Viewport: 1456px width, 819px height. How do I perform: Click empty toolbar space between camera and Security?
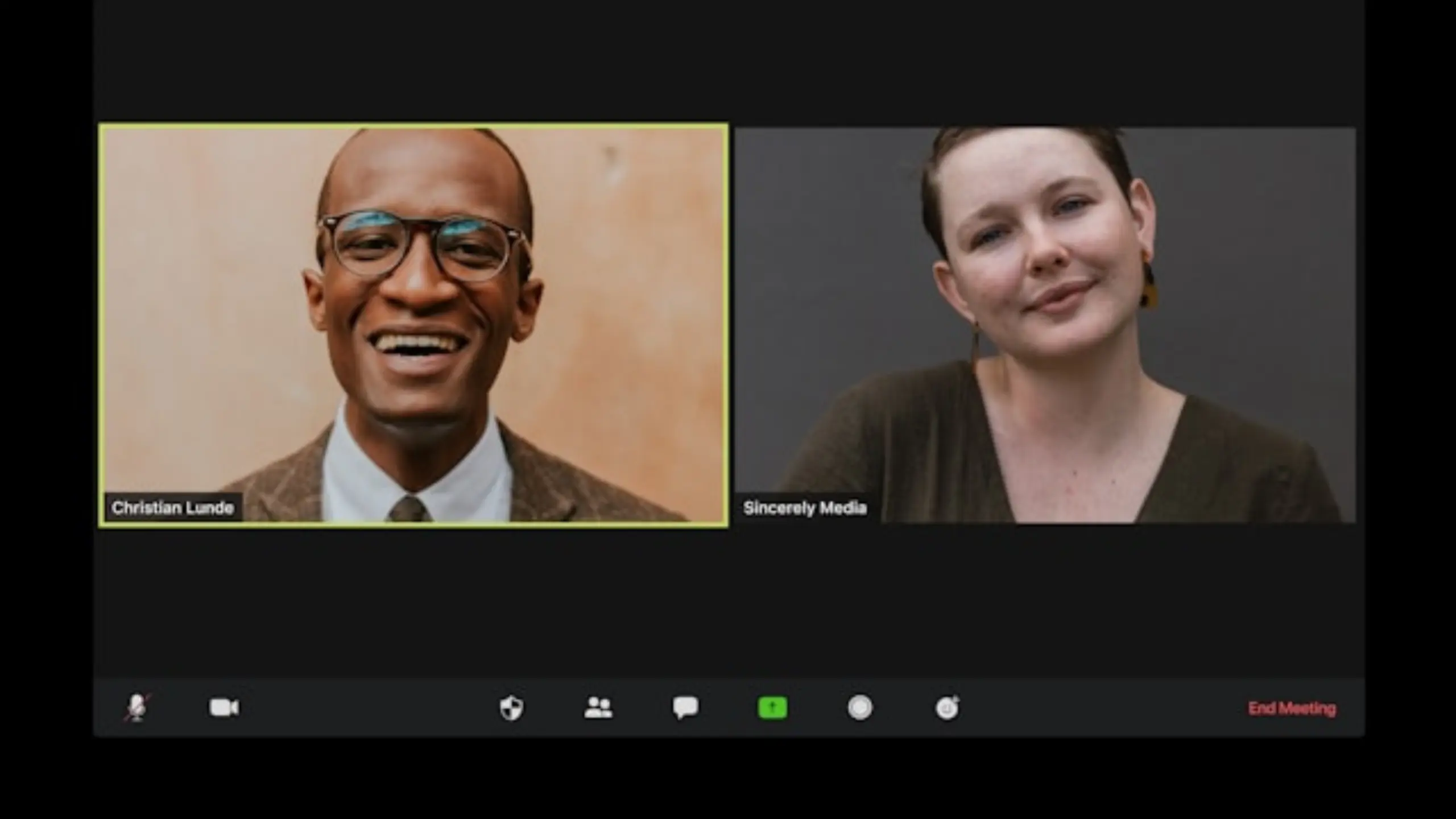[x=370, y=708]
